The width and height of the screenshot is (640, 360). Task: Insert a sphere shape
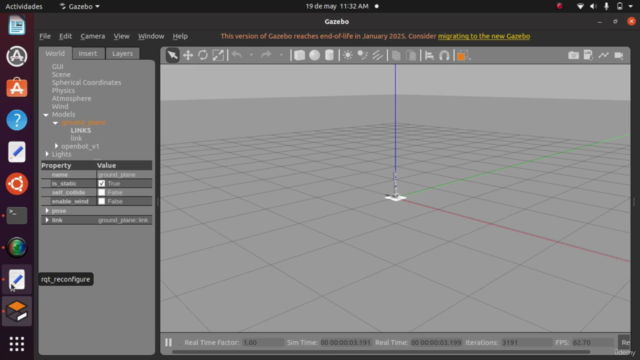coord(314,55)
